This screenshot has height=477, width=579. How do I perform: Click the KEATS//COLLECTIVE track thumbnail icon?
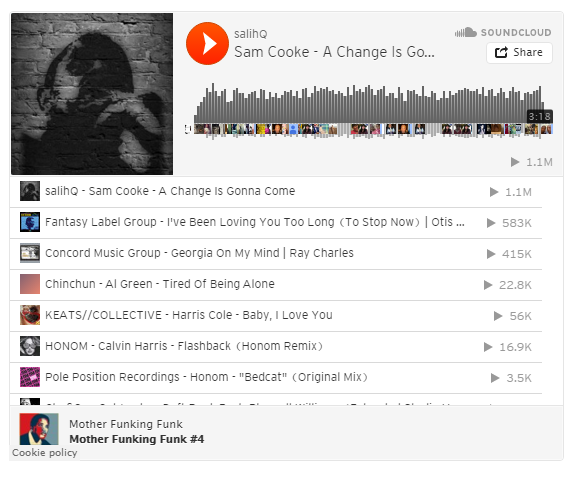30,315
